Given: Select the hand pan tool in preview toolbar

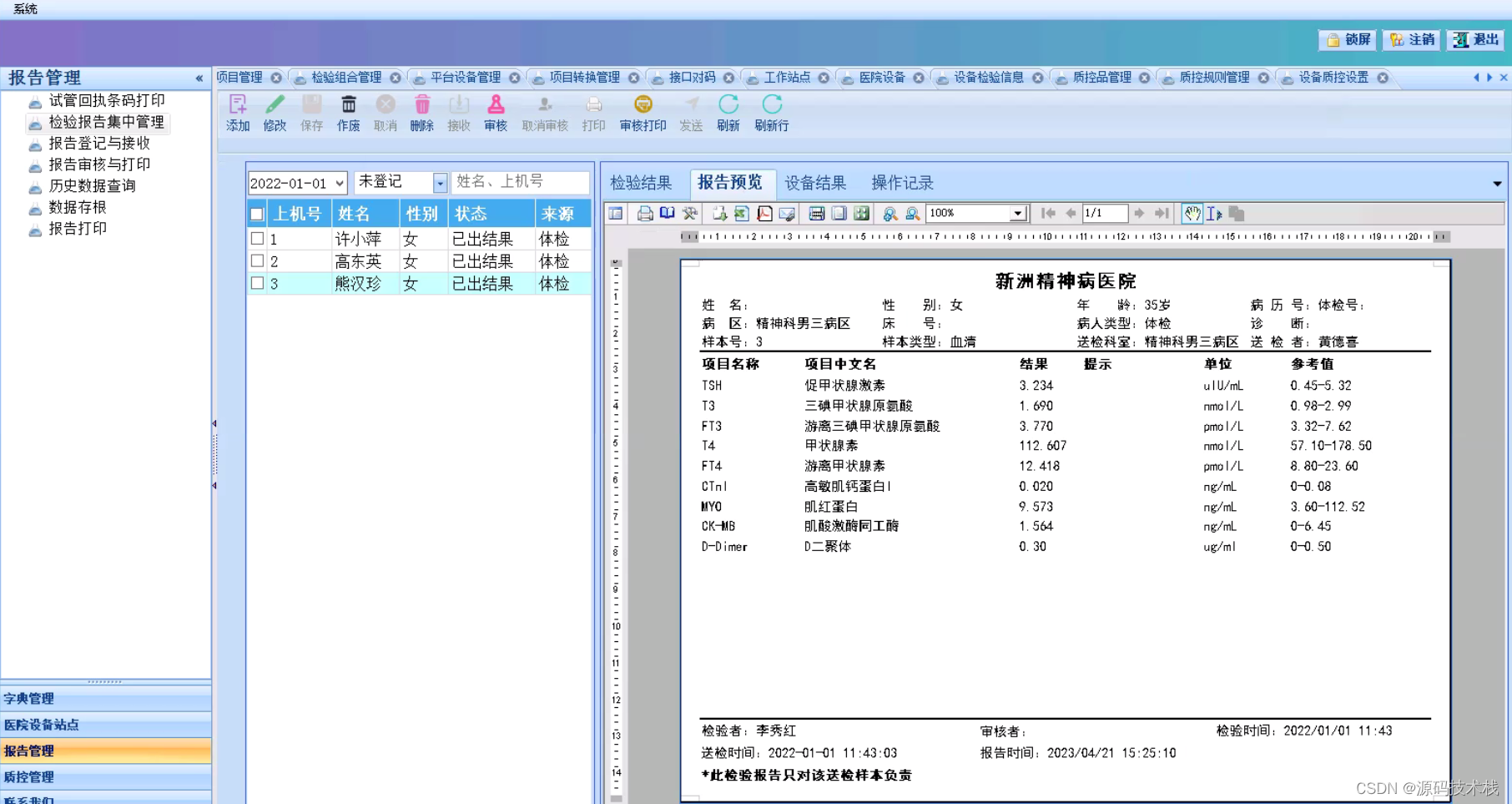Looking at the screenshot, I should (1192, 213).
